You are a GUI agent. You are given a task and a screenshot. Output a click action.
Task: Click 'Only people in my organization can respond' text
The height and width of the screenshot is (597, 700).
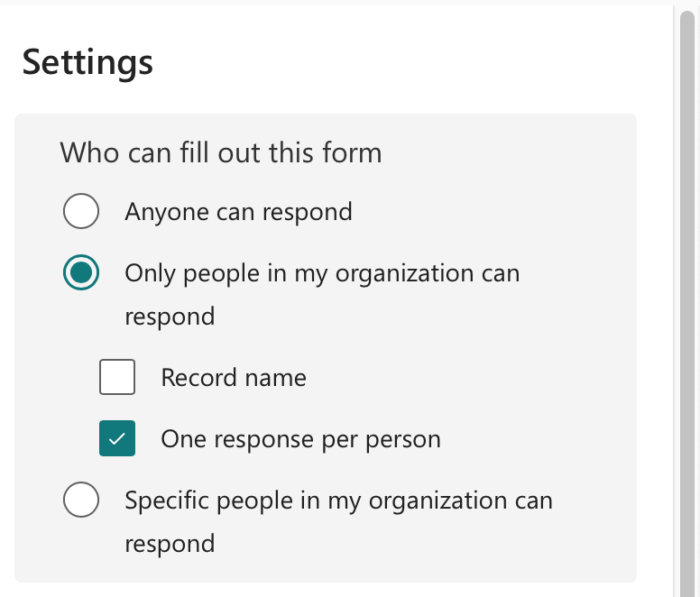pyautogui.click(x=321, y=273)
